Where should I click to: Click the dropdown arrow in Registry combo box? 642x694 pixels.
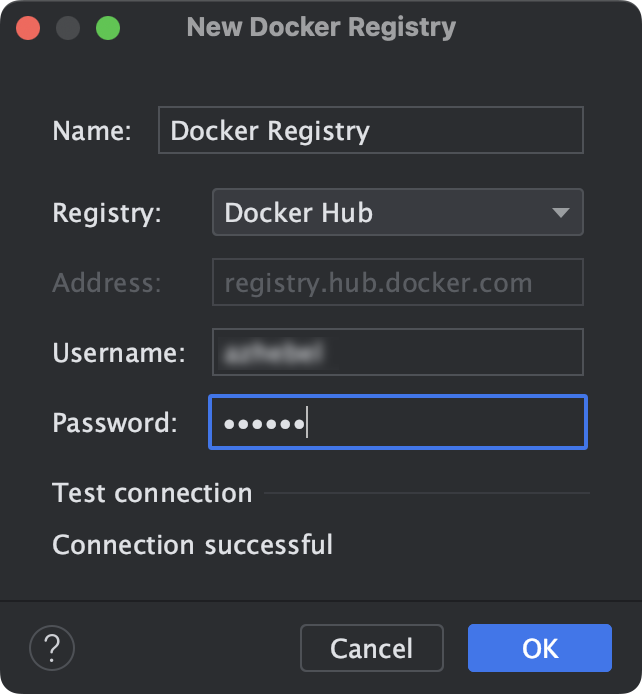click(x=561, y=213)
